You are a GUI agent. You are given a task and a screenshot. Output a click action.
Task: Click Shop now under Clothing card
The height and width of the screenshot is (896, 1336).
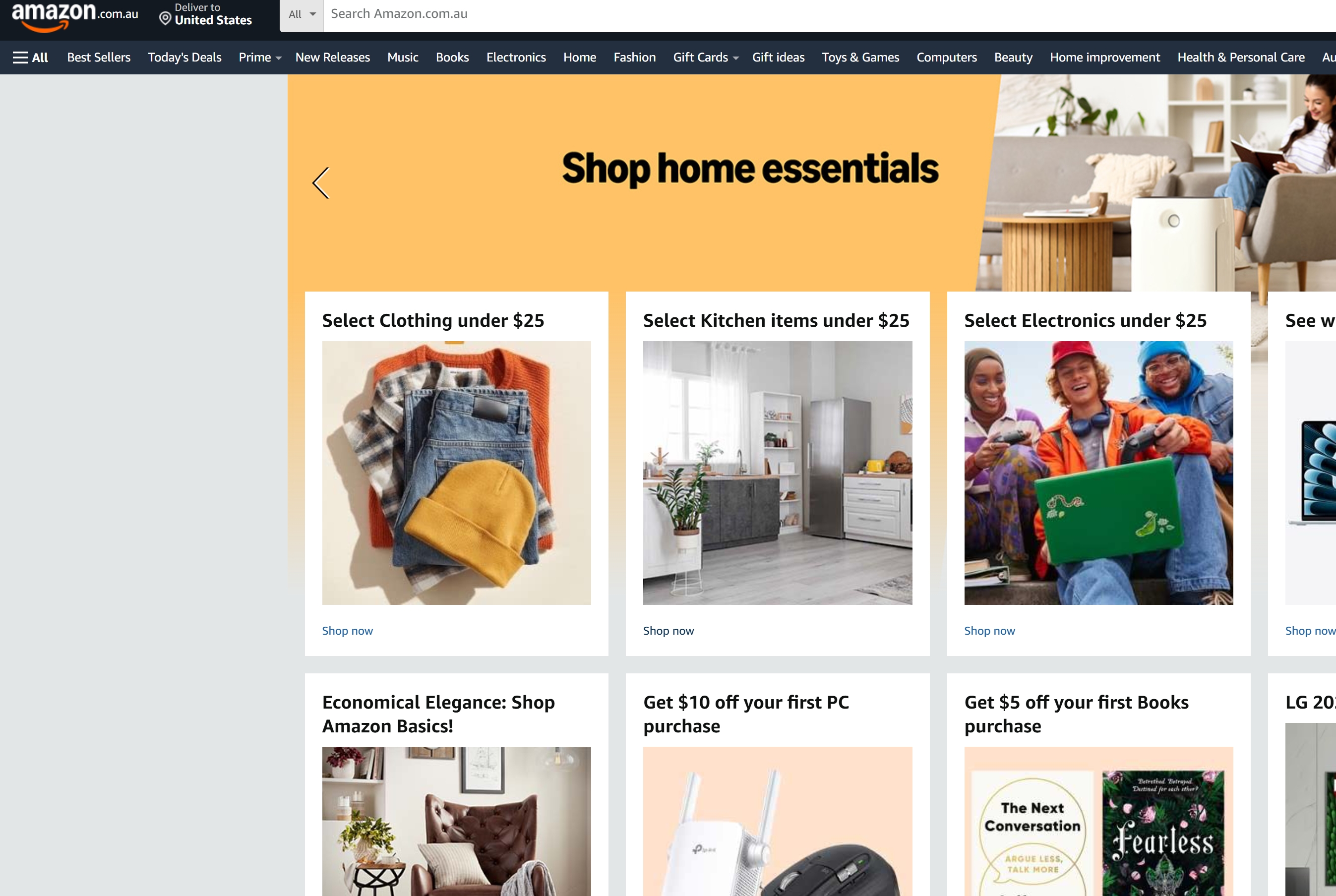coord(348,630)
